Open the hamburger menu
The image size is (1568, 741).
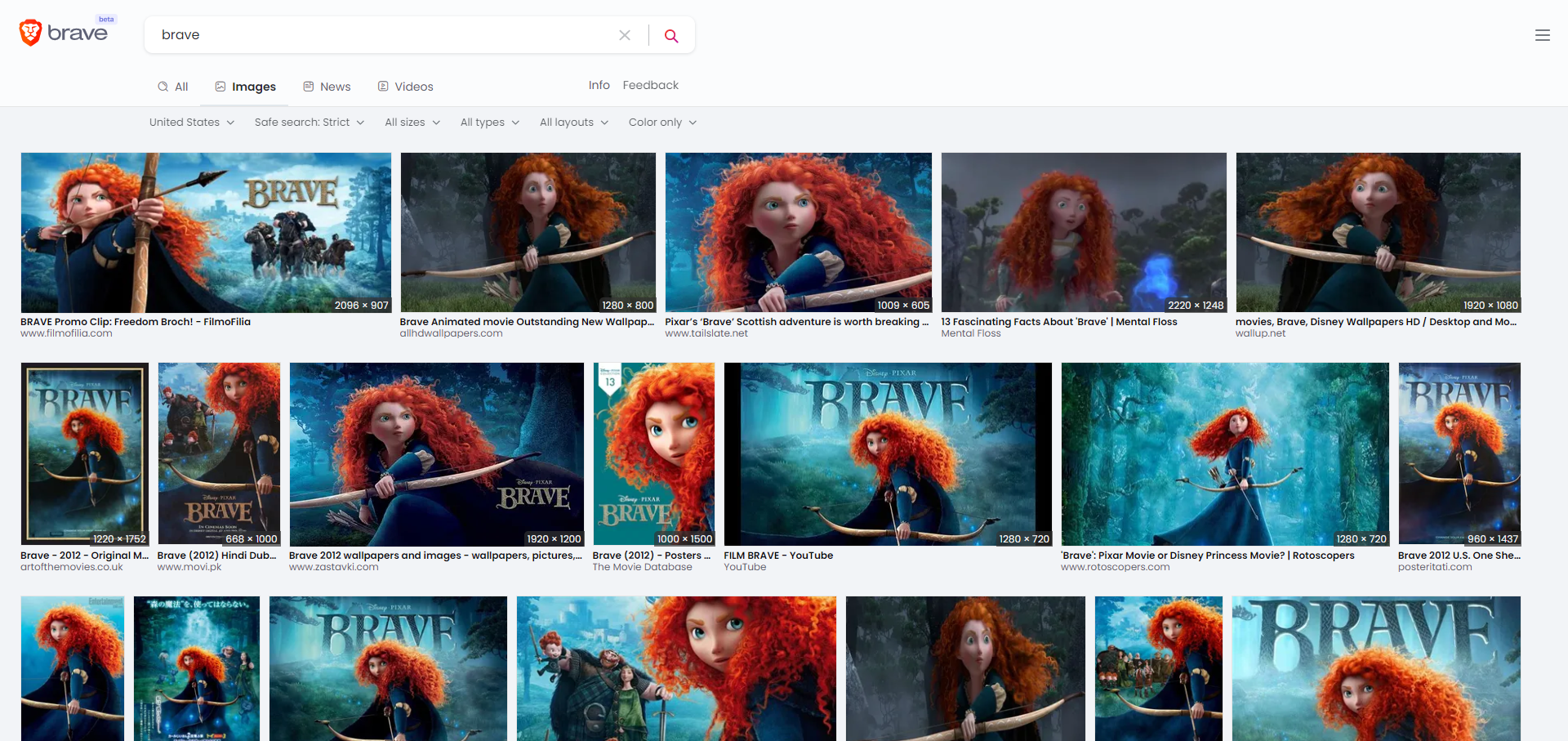pos(1543,35)
